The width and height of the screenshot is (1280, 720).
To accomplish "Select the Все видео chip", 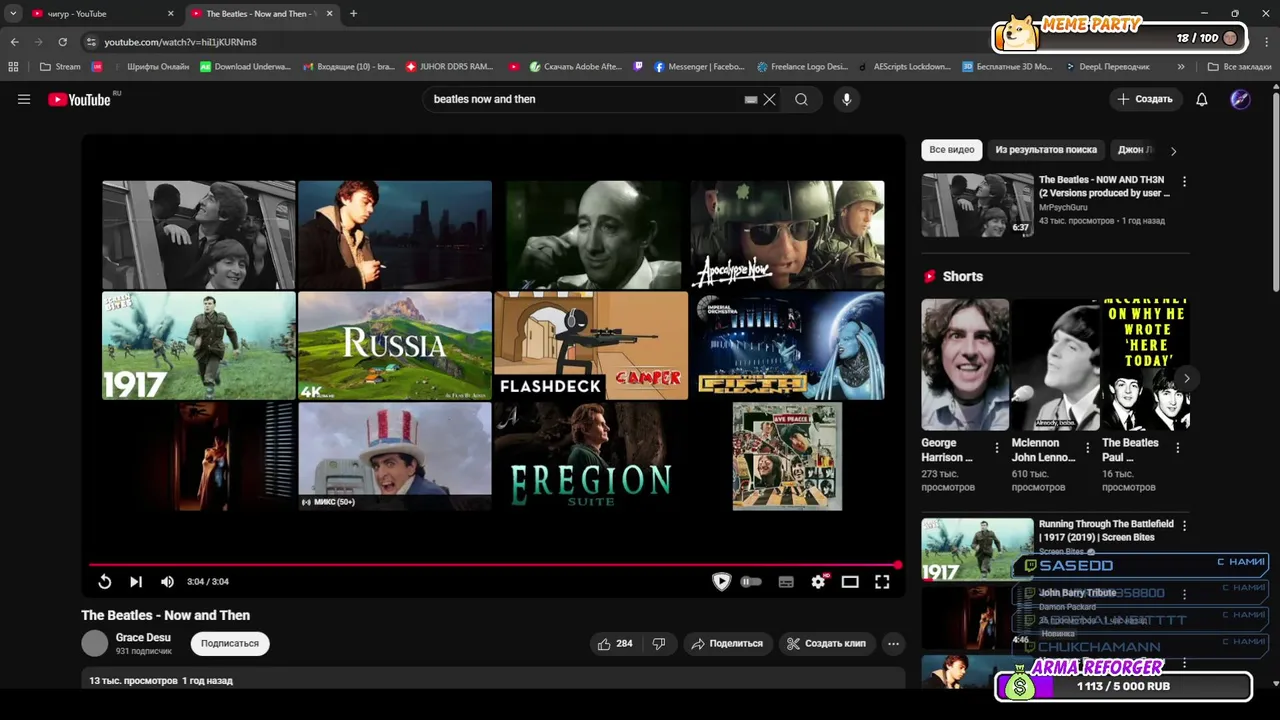I will (x=952, y=150).
